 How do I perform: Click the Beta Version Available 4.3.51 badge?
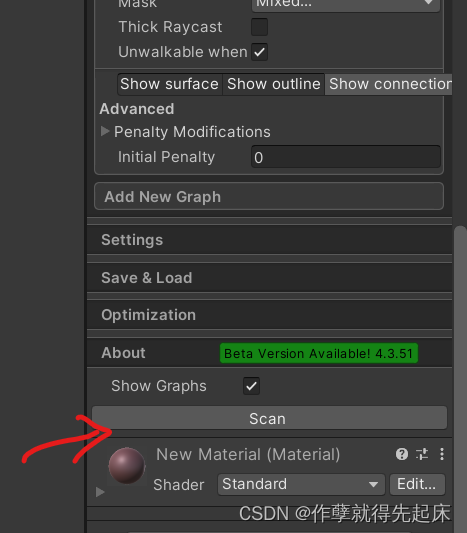319,353
